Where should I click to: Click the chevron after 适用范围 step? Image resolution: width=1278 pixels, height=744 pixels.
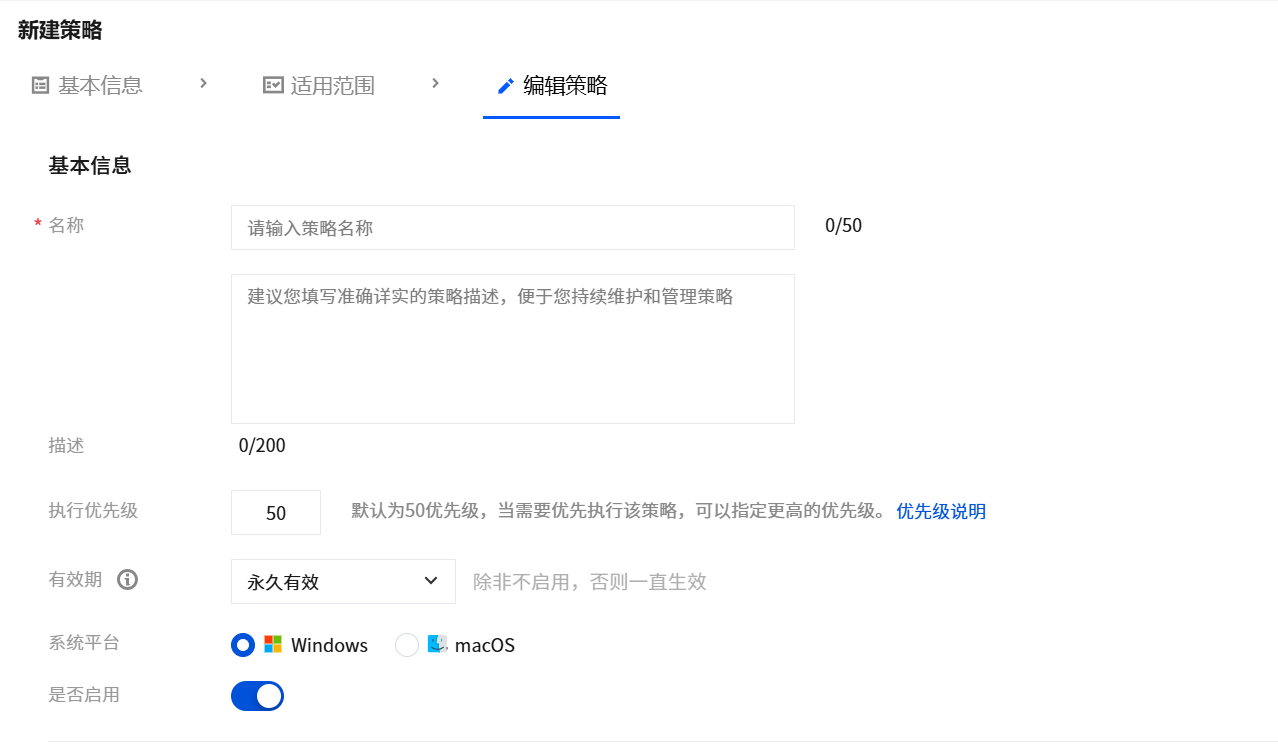[435, 83]
